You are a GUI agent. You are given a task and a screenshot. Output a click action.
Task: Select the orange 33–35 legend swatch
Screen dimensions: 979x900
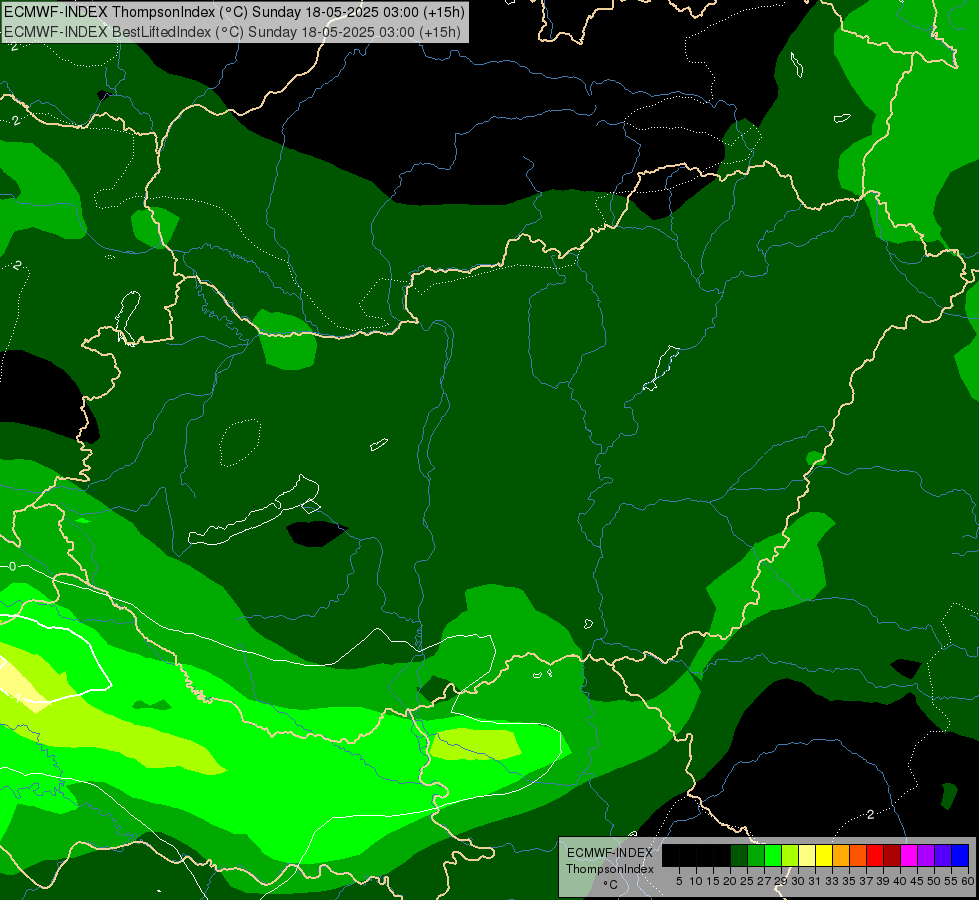click(841, 855)
